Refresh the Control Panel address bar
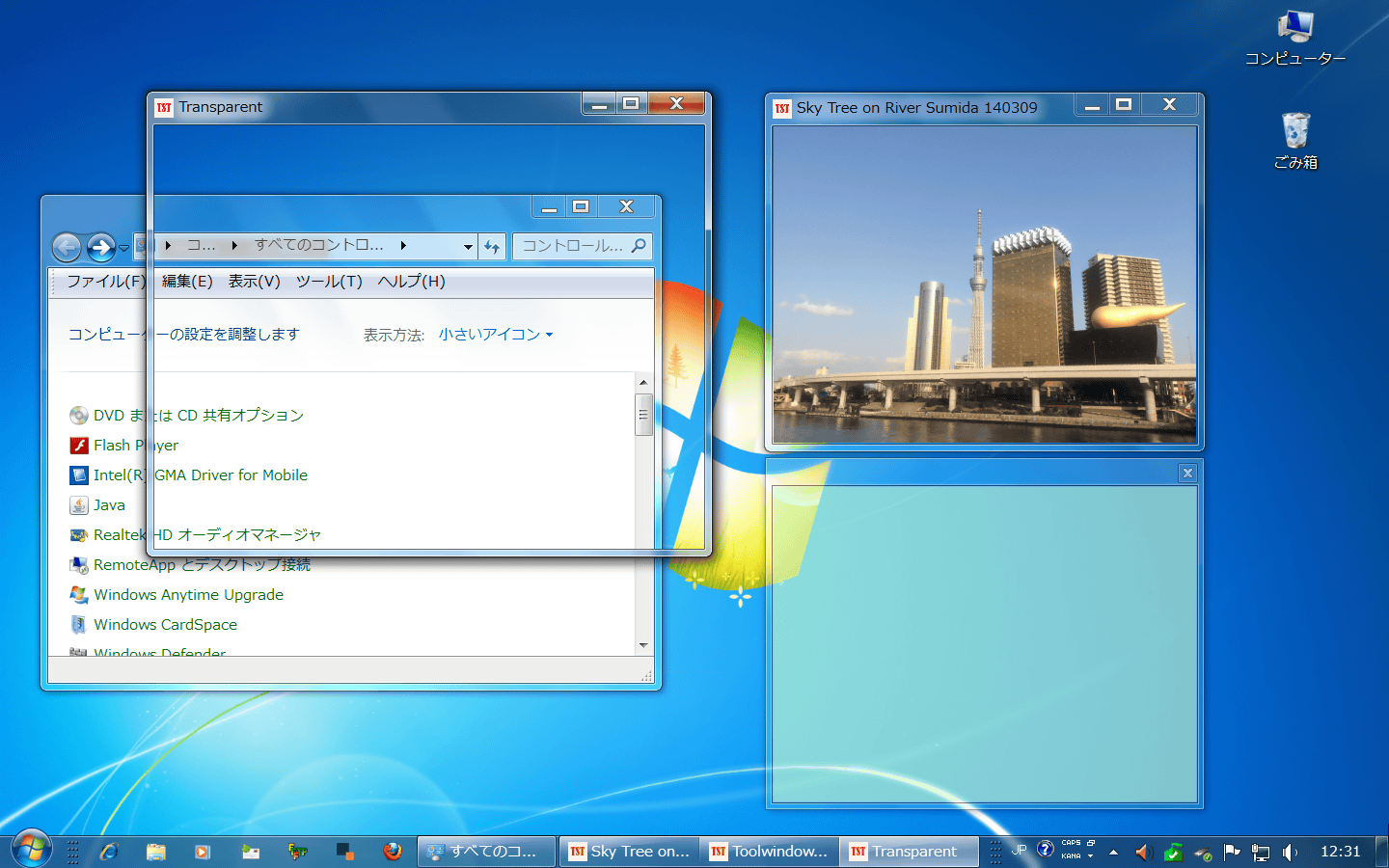The width and height of the screenshot is (1389, 868). tap(492, 247)
